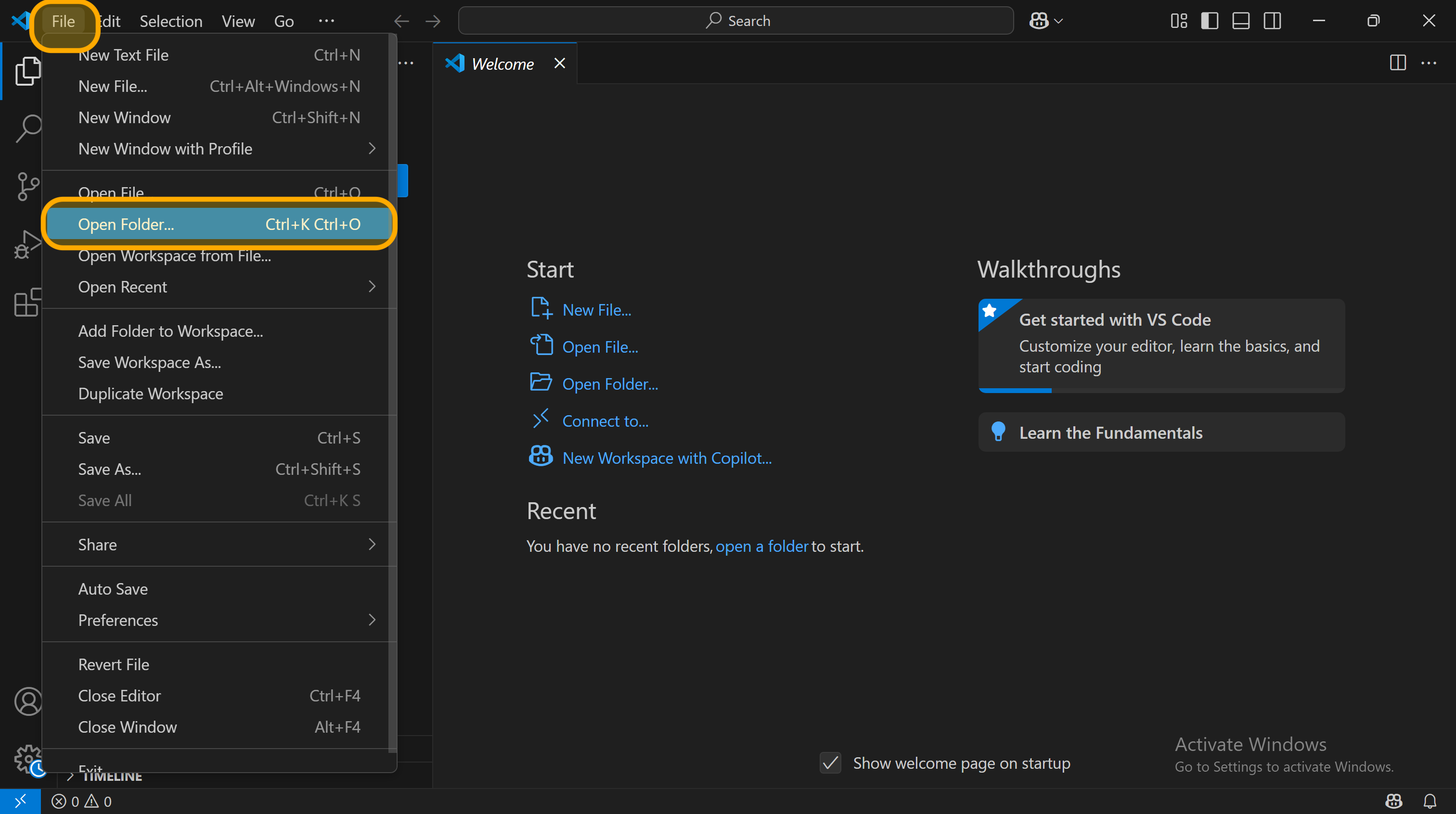Close the Welcome tab
1456x814 pixels.
tap(560, 64)
